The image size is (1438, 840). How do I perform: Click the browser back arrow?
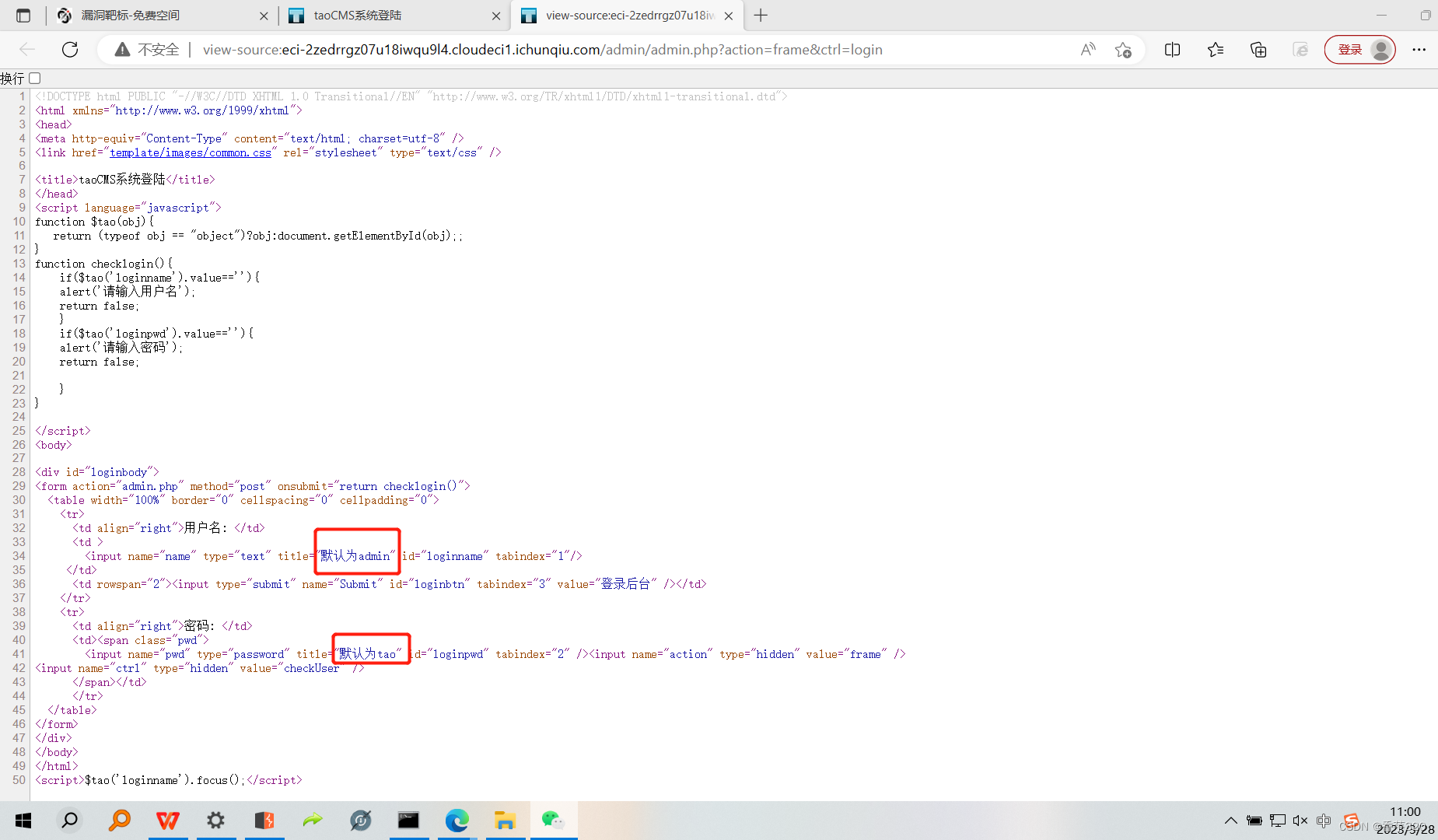[27, 50]
